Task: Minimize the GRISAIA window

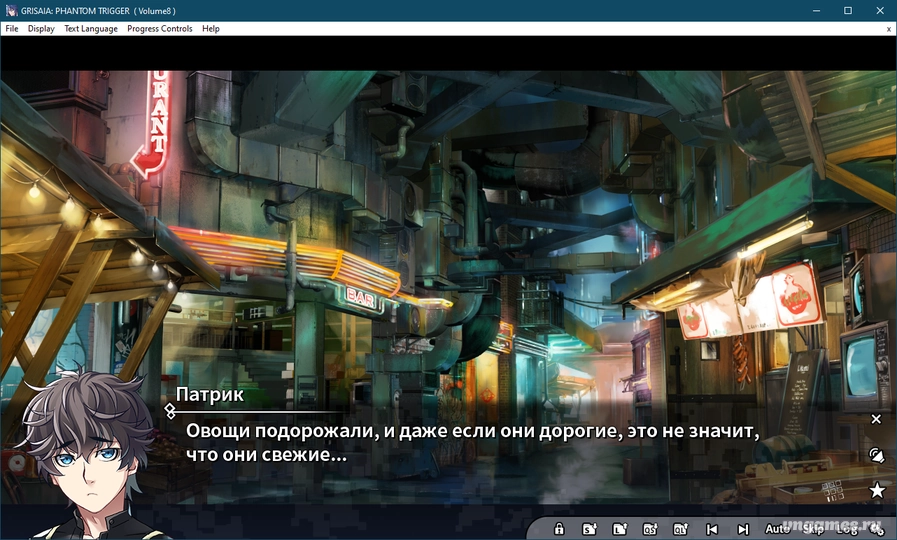Action: 816,10
